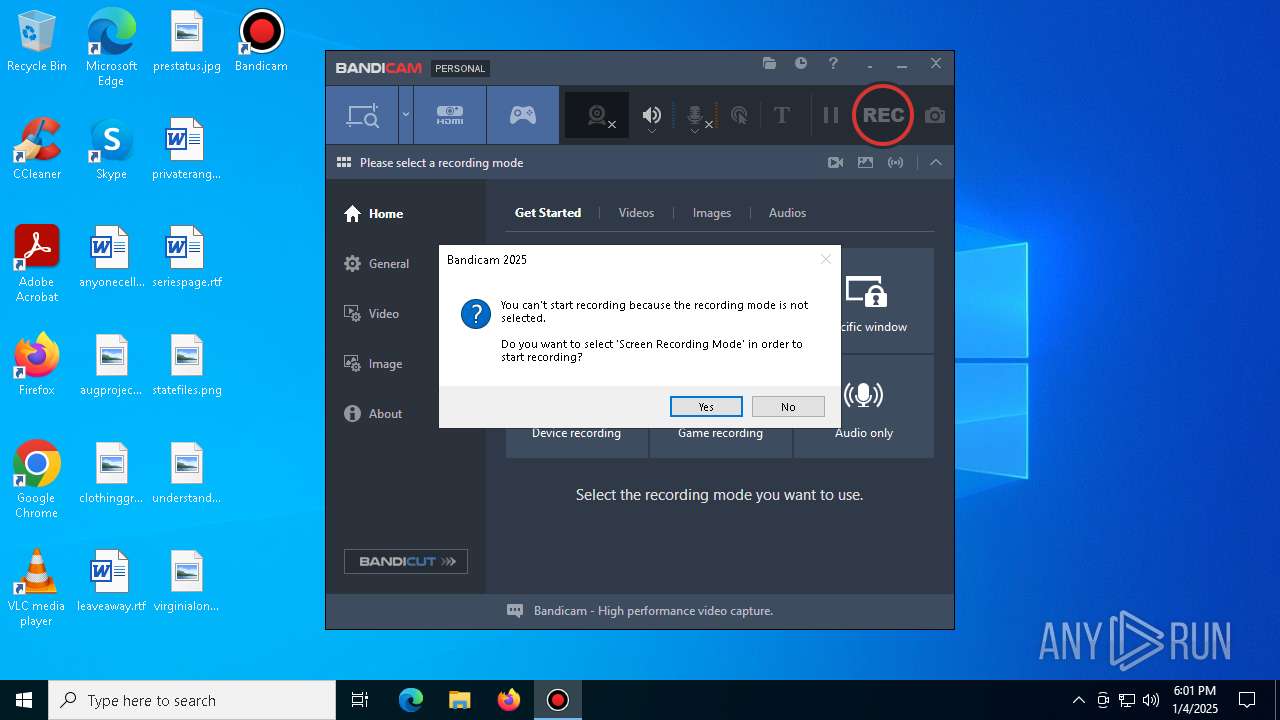Screen dimensions: 1280x720
Task: Toggle the webcam overlay icon
Action: [x=598, y=116]
